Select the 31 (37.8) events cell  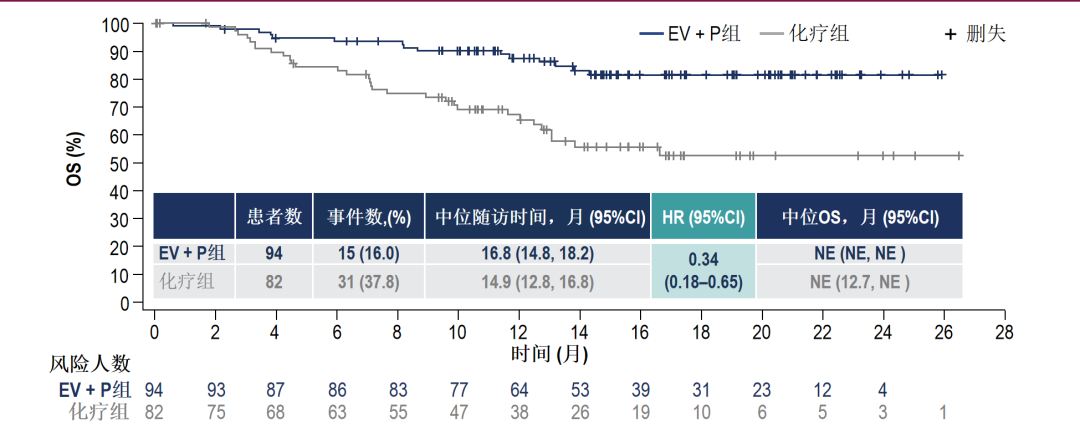coord(368,281)
